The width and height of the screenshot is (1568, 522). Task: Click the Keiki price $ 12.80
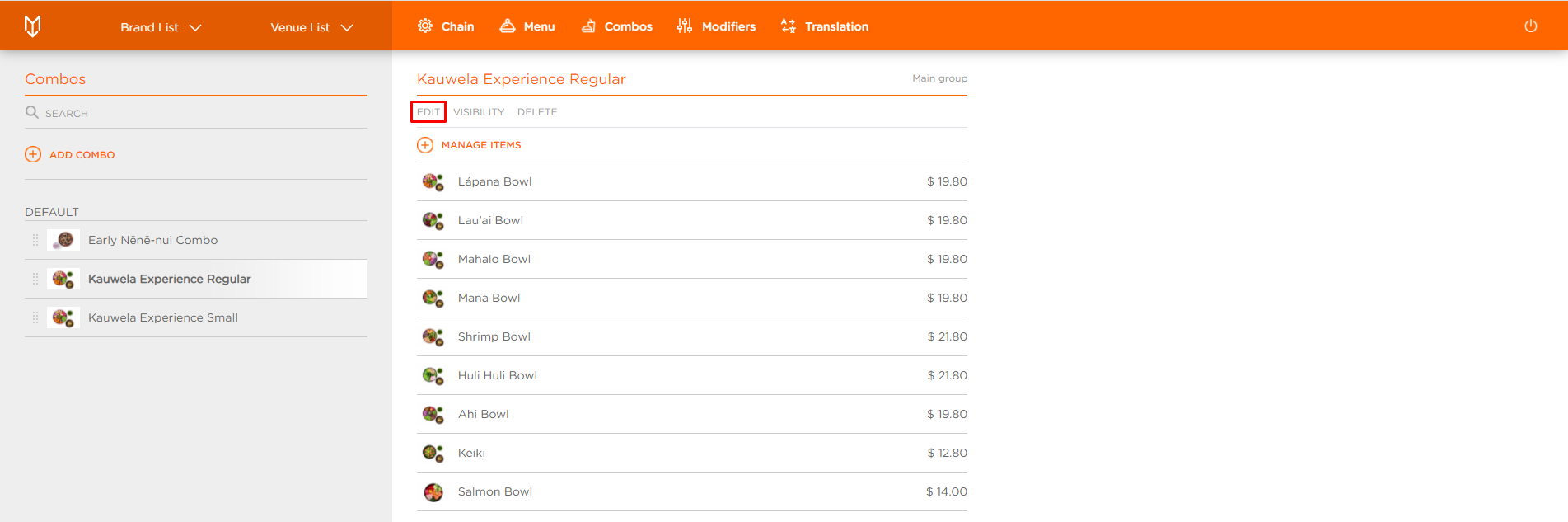tap(948, 453)
